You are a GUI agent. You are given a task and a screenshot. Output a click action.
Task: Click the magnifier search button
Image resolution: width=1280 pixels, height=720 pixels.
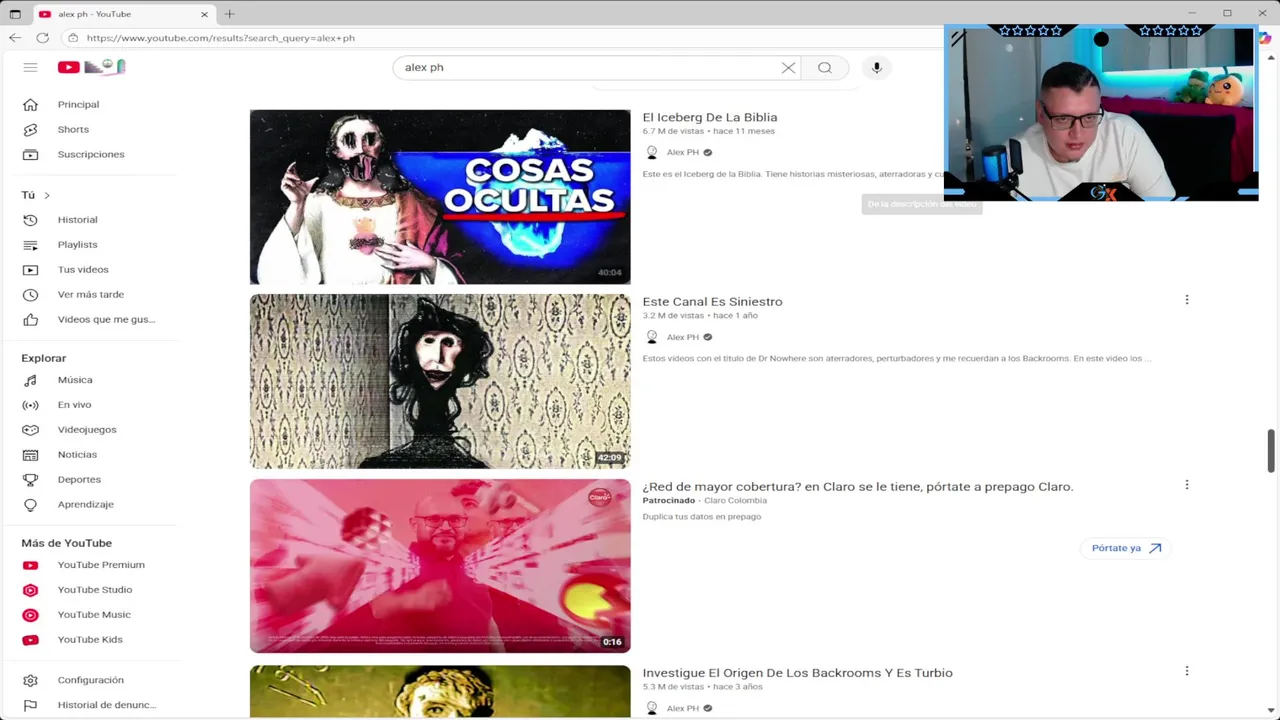tap(825, 67)
